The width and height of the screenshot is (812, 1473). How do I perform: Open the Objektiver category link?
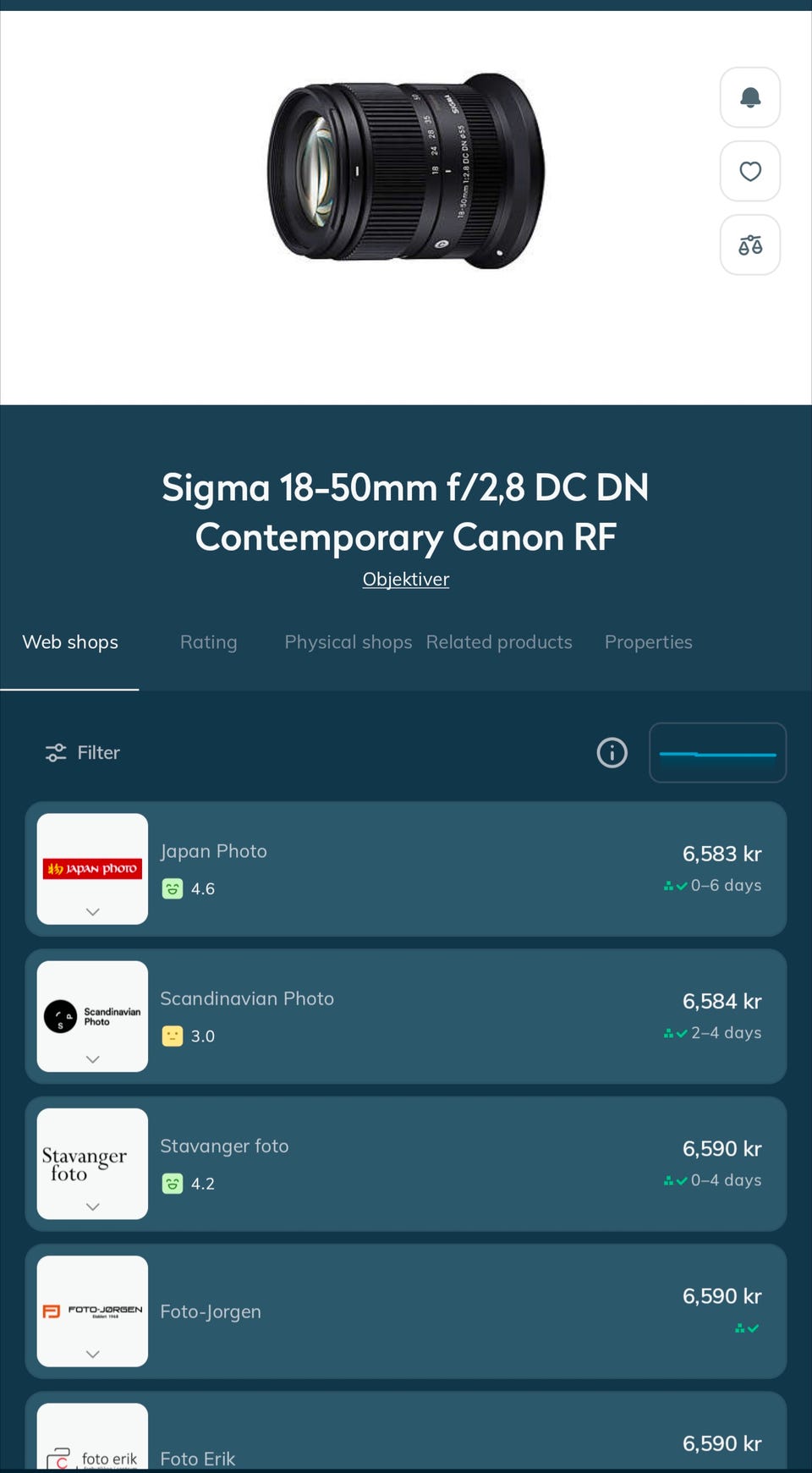(x=406, y=579)
